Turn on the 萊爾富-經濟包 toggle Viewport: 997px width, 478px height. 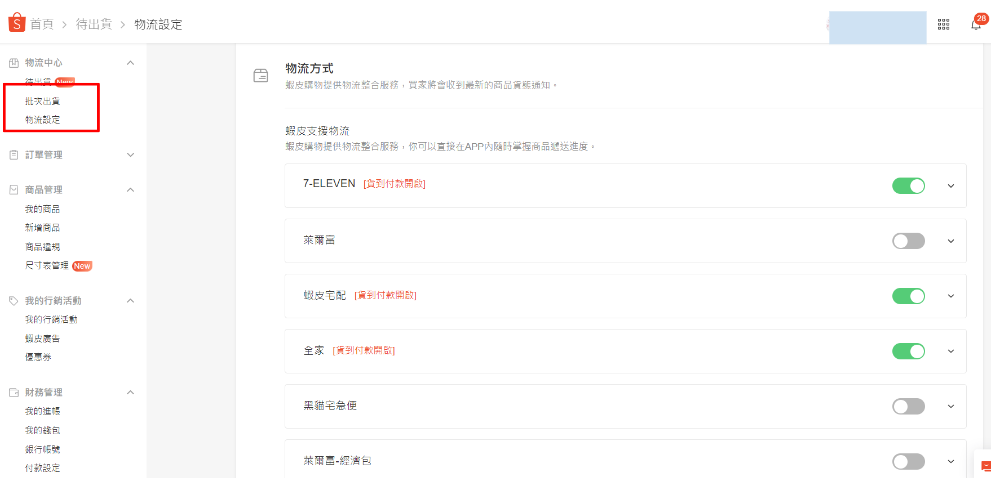pyautogui.click(x=908, y=461)
